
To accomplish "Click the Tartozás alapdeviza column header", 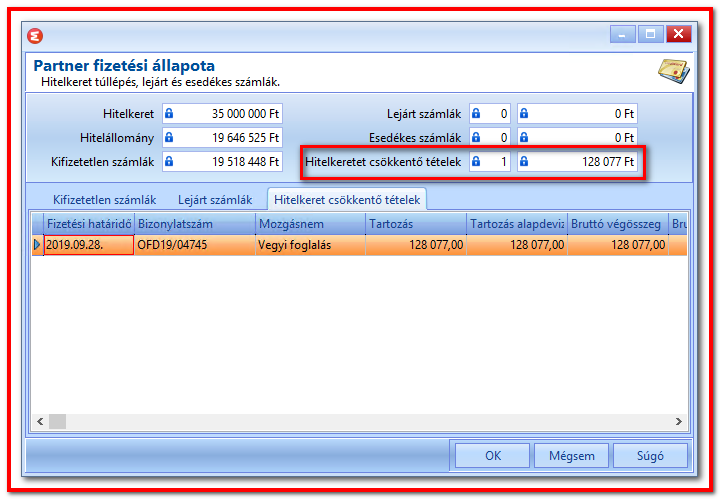I will tap(517, 224).
